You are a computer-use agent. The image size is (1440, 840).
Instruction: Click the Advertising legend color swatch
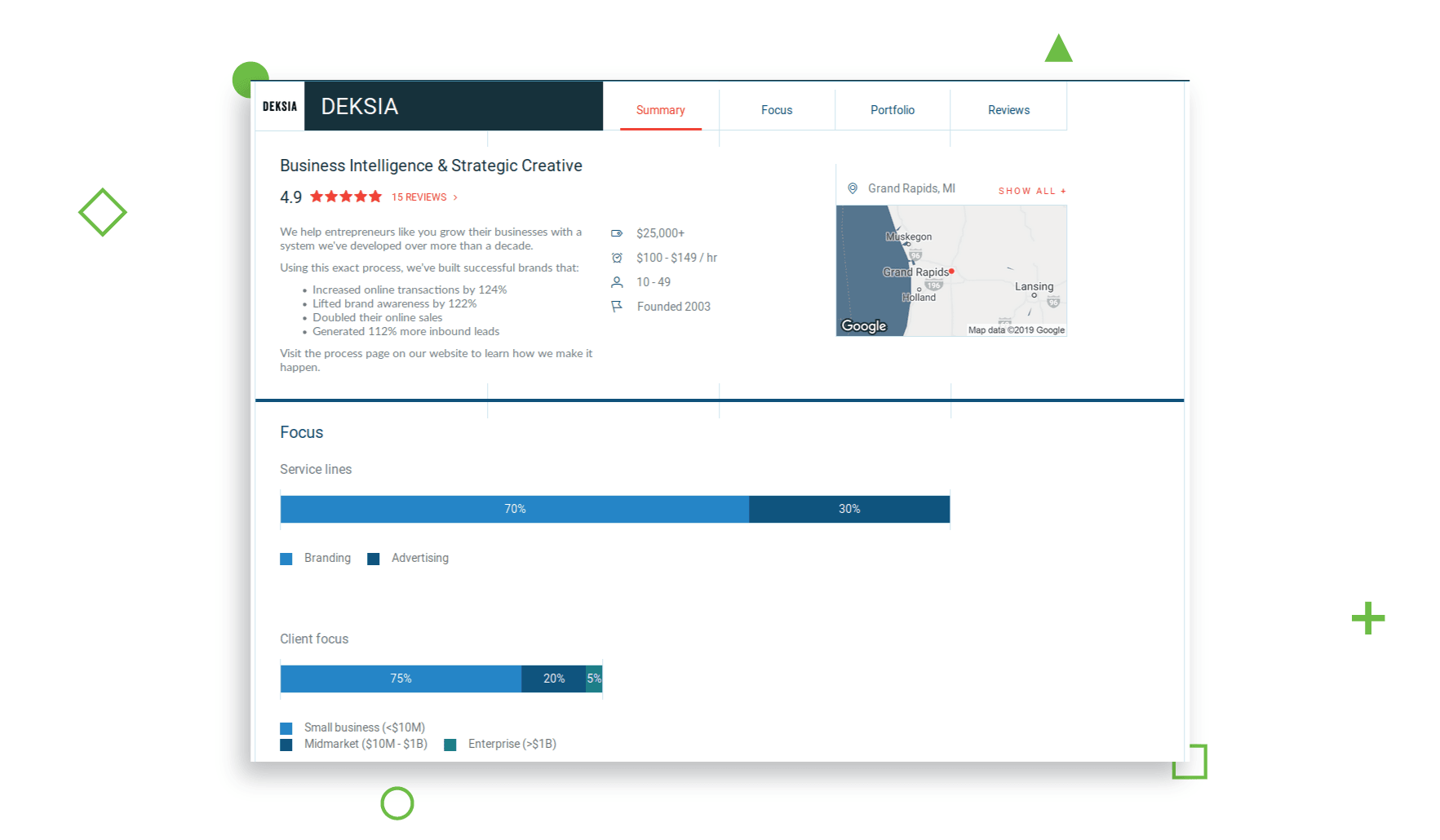374,559
